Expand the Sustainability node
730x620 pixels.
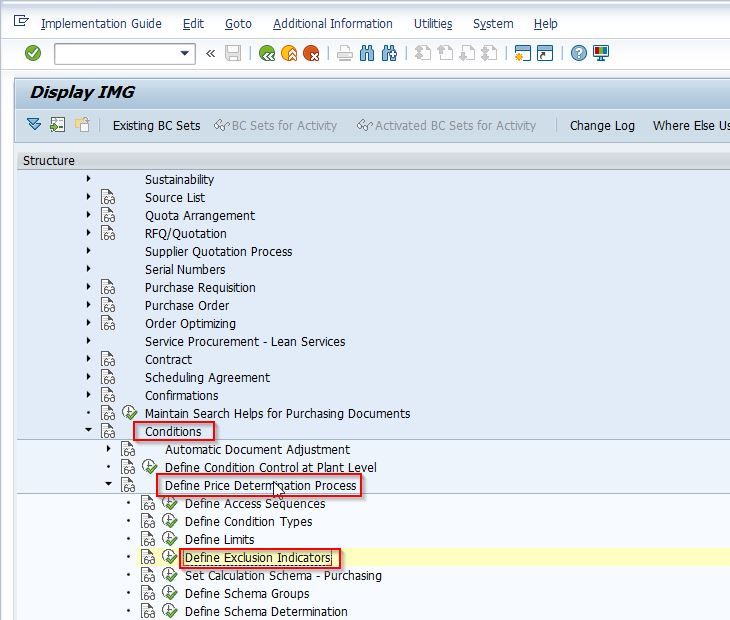pos(88,178)
